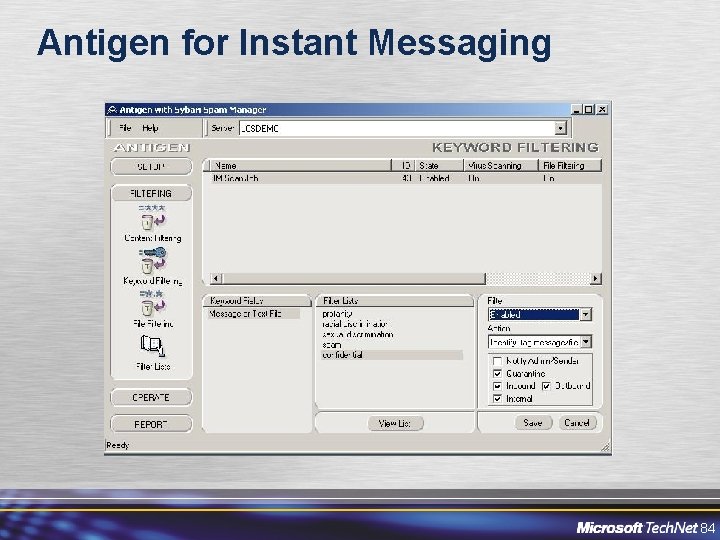Toggle Notify Admin/Sender checkbox
This screenshot has width=720, height=540.
pyautogui.click(x=497, y=361)
